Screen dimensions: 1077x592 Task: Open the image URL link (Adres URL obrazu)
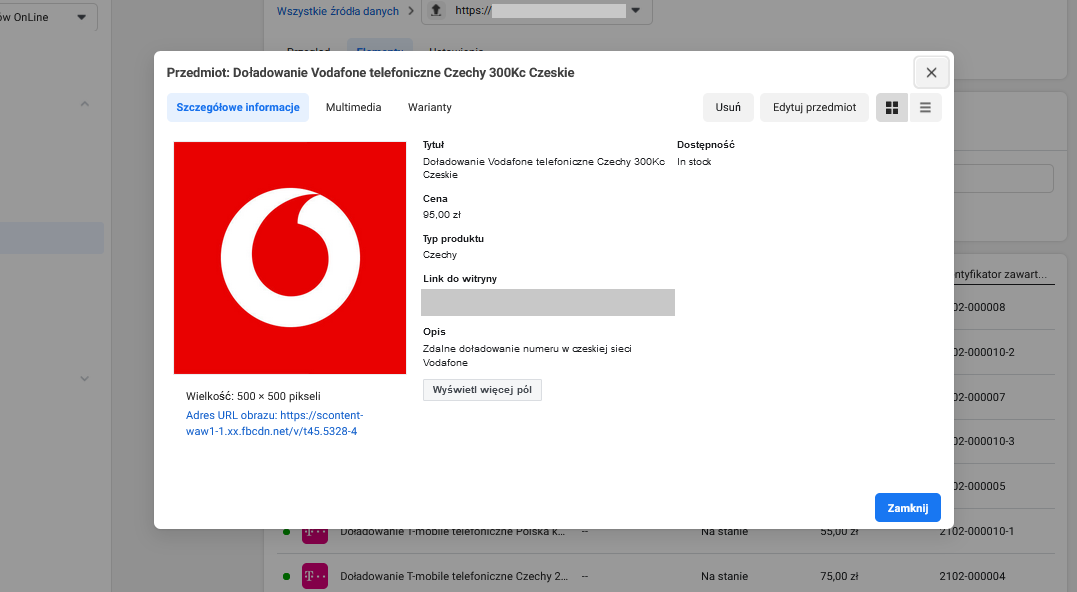pos(274,423)
